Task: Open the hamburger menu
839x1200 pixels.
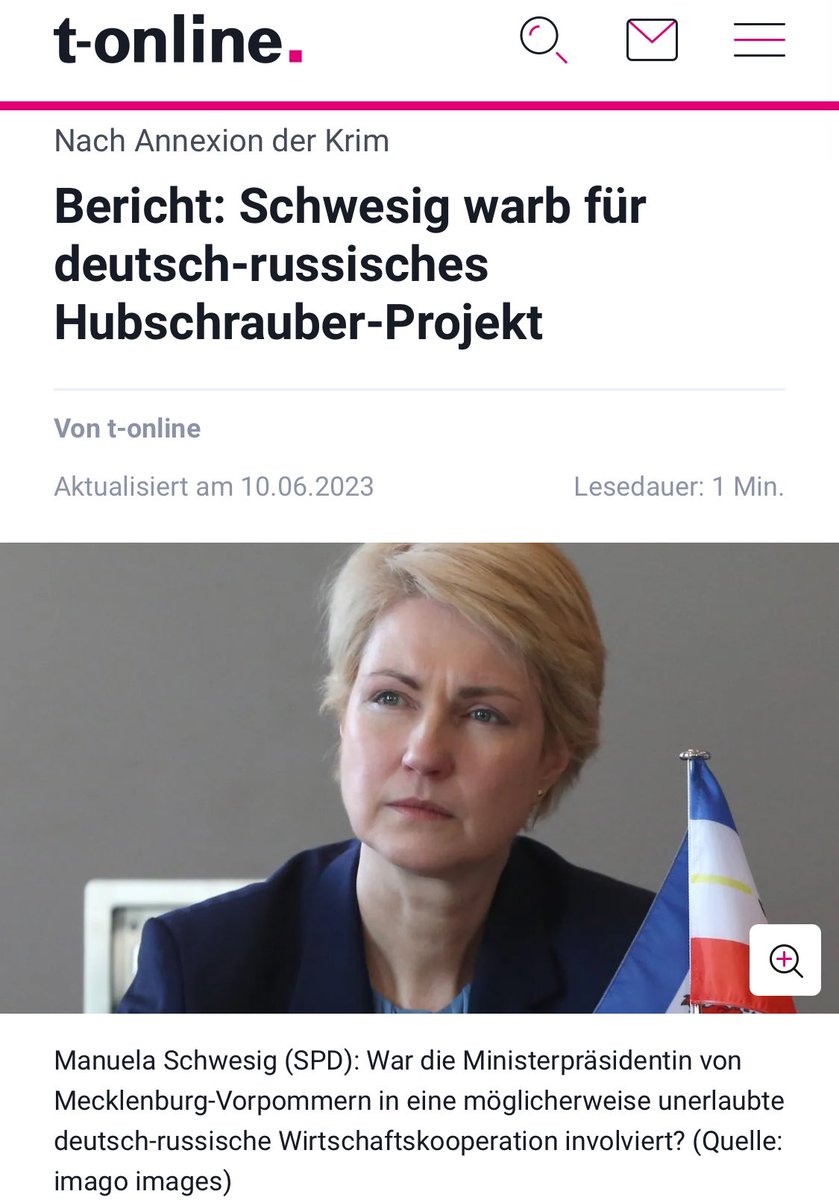Action: (759, 40)
